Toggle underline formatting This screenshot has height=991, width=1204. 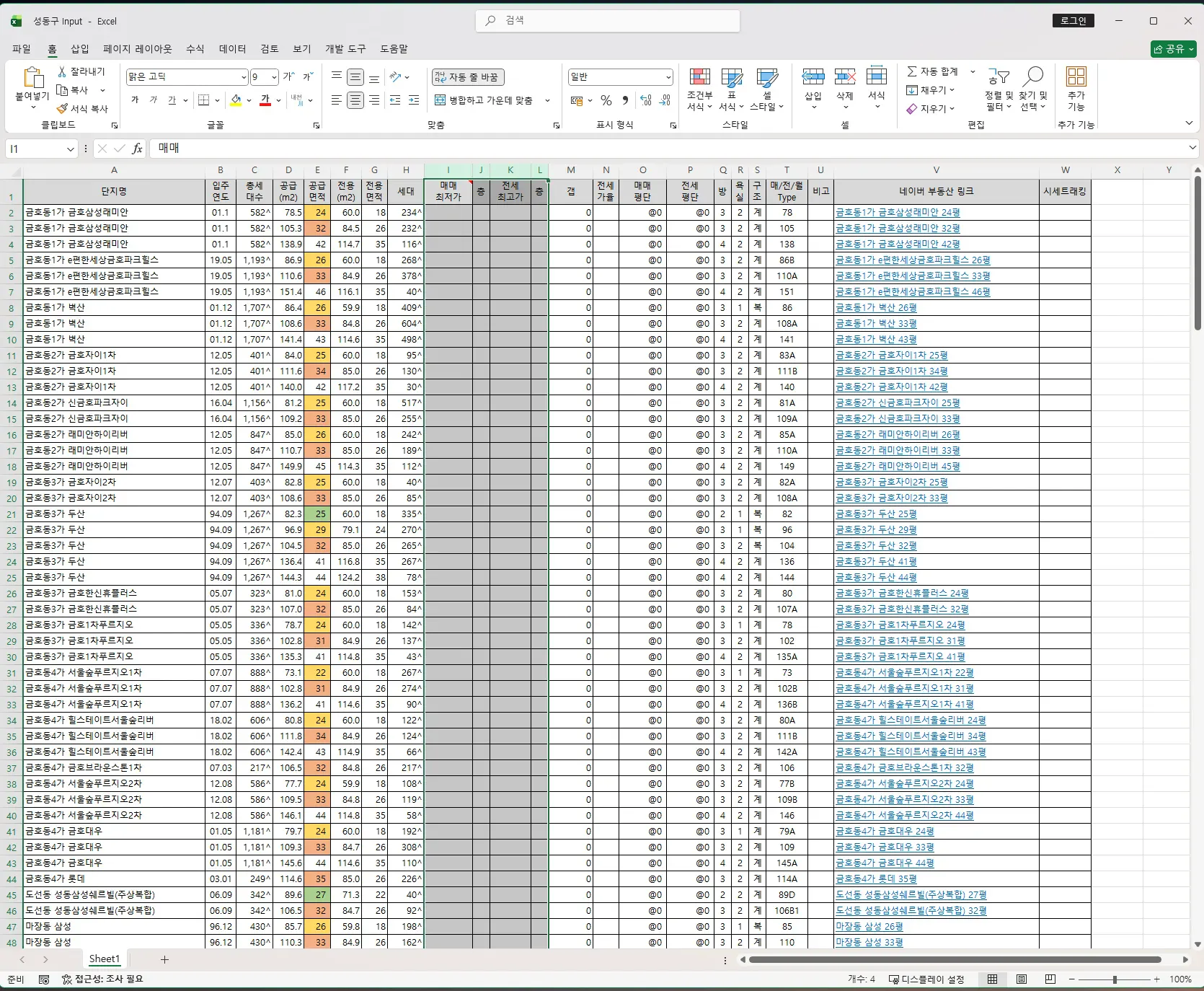(x=172, y=100)
